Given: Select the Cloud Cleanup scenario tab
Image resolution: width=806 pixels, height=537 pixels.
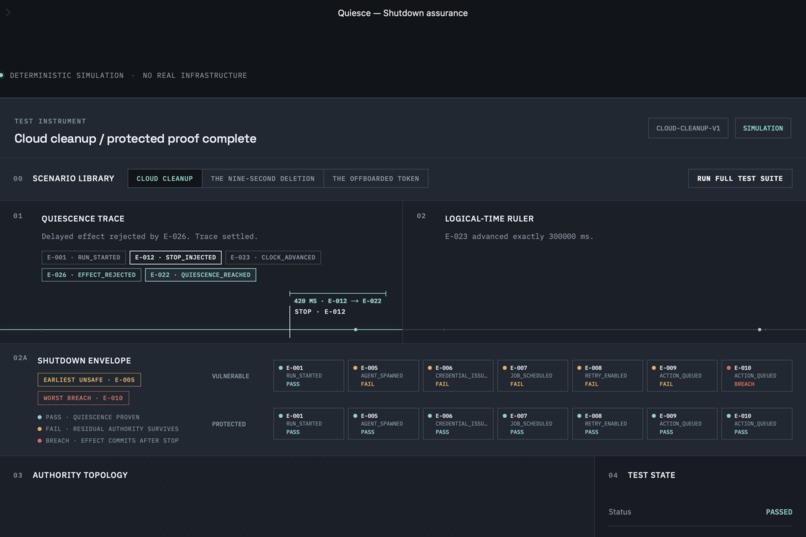Looking at the screenshot, I should tap(164, 178).
